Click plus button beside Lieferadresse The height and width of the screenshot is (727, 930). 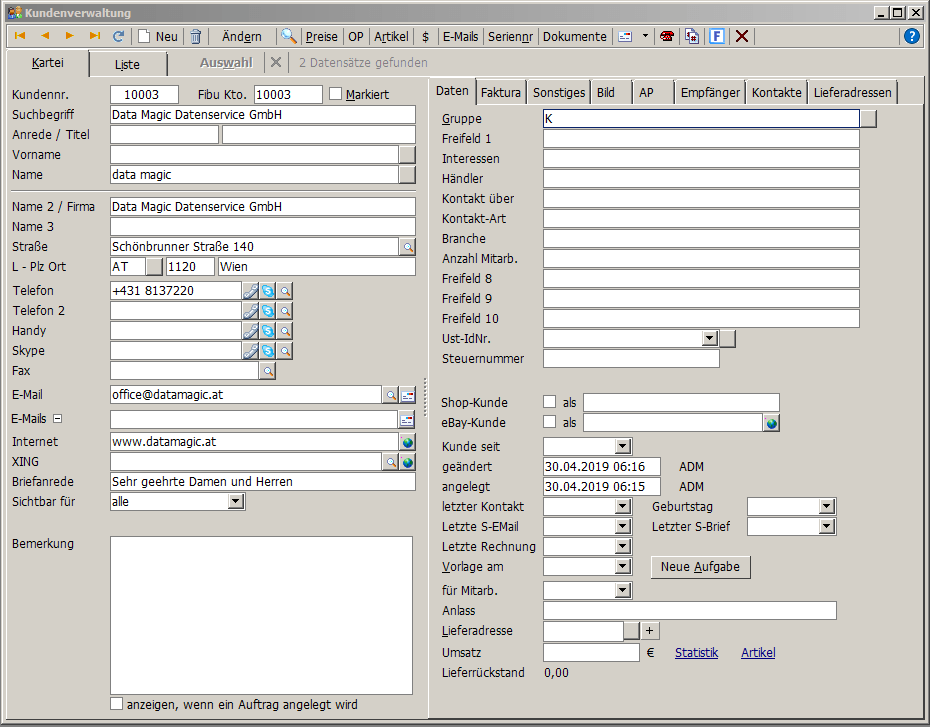pos(649,630)
